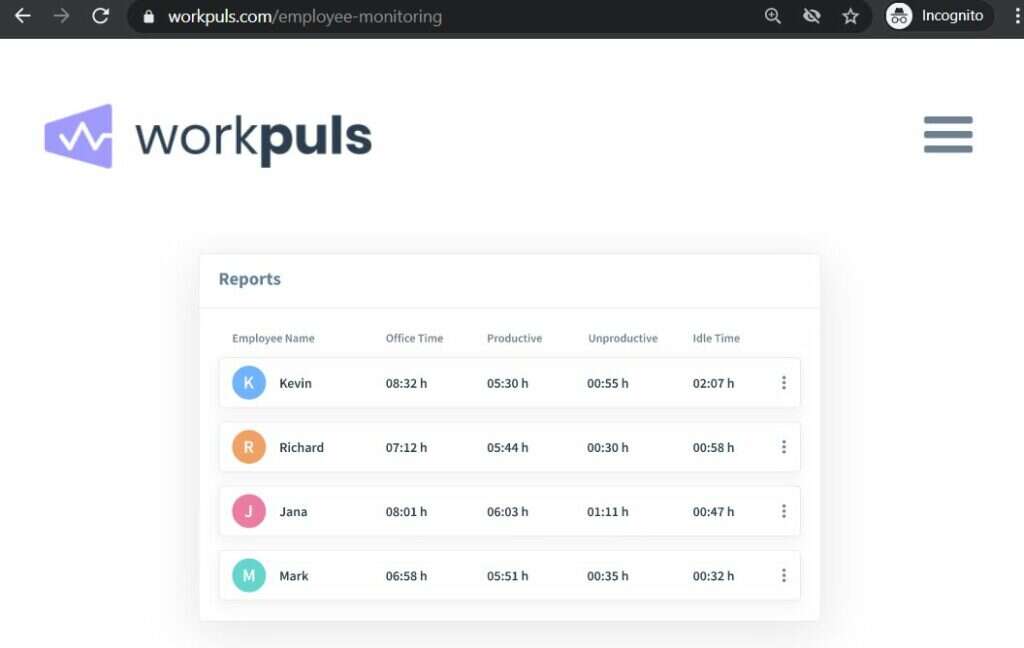
Task: Click Kevin's Idle Time value 02:07 h
Action: click(713, 382)
